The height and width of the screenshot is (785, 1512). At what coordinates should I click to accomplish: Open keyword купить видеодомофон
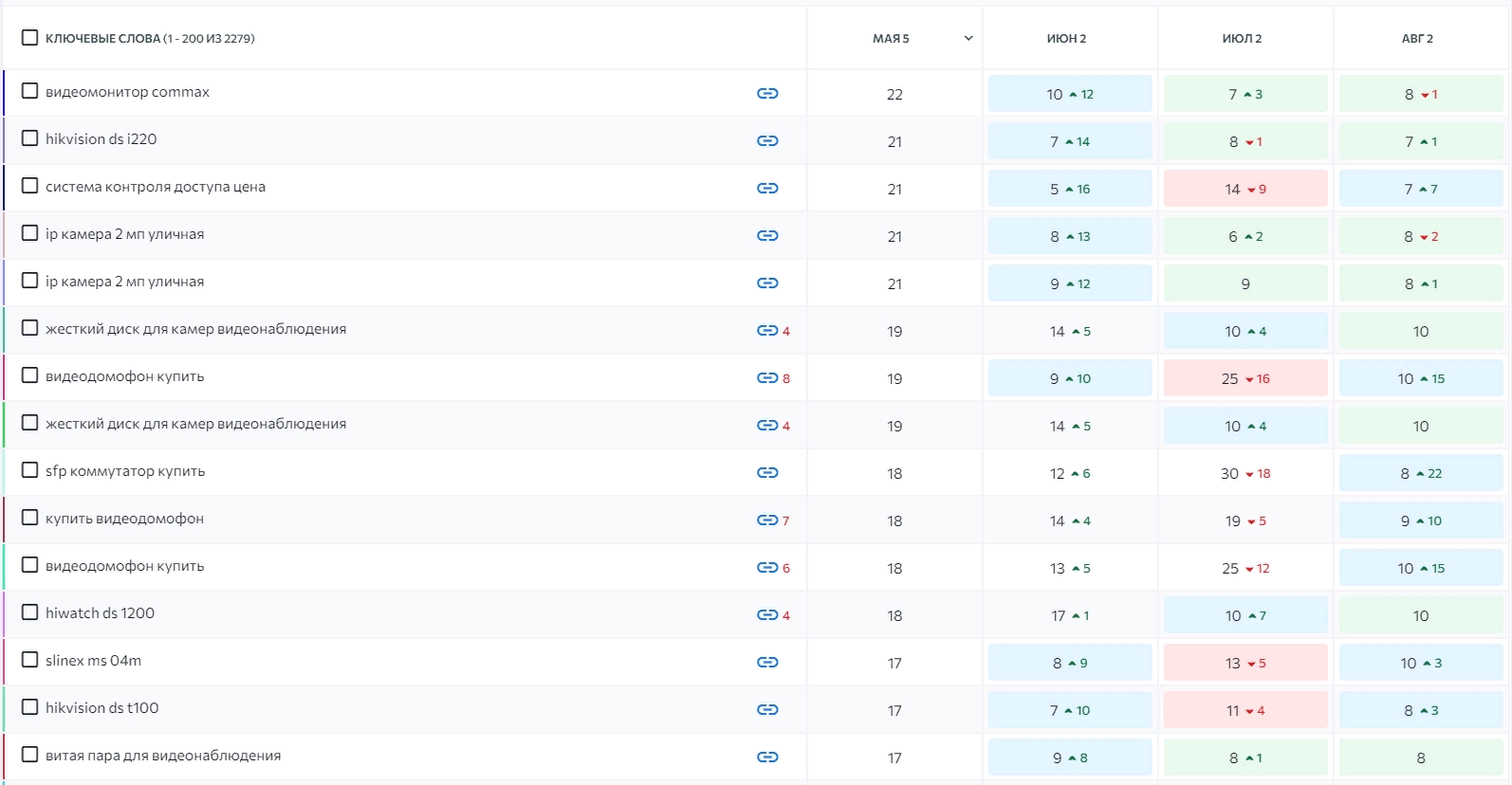(x=124, y=519)
